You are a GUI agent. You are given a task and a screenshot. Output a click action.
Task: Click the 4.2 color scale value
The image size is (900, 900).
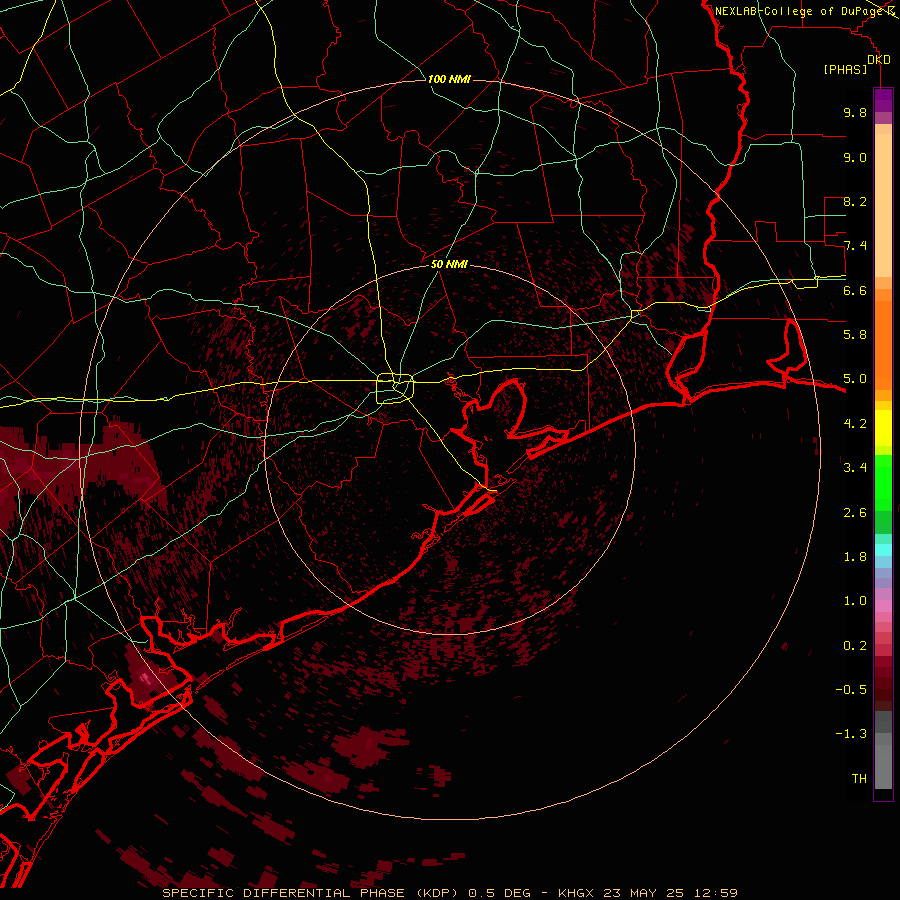[855, 424]
